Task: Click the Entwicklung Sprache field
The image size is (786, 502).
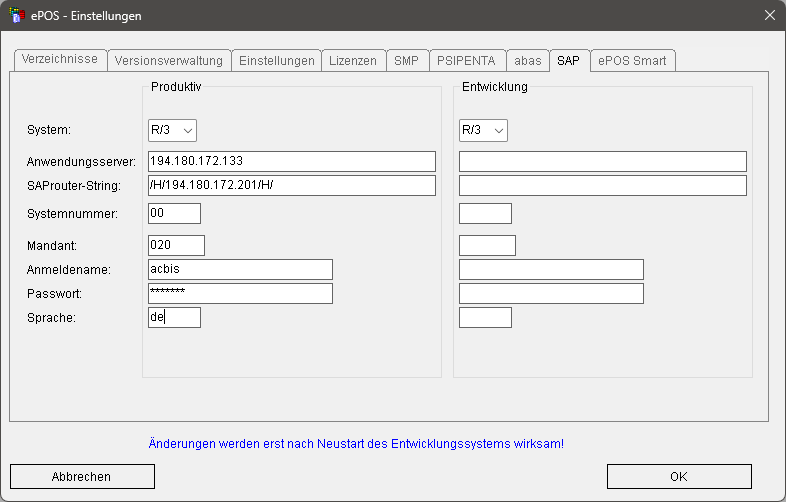Action: click(485, 318)
